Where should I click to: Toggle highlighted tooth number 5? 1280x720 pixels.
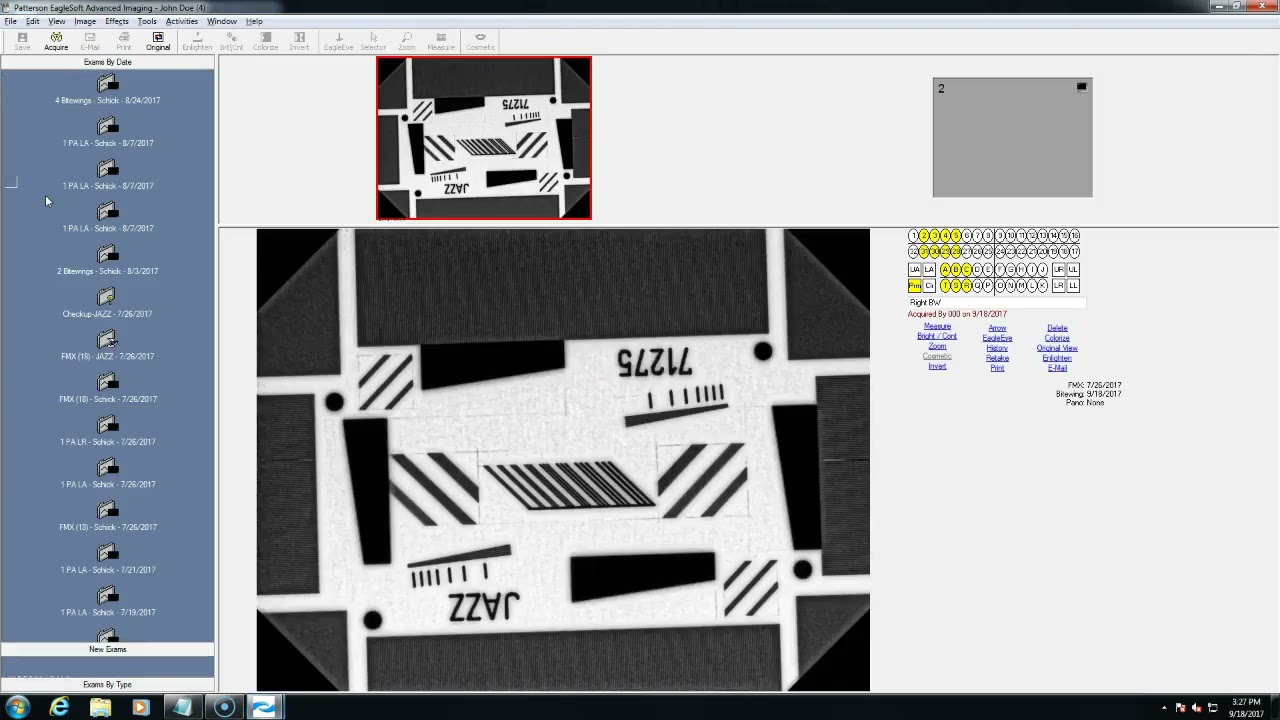coord(956,236)
